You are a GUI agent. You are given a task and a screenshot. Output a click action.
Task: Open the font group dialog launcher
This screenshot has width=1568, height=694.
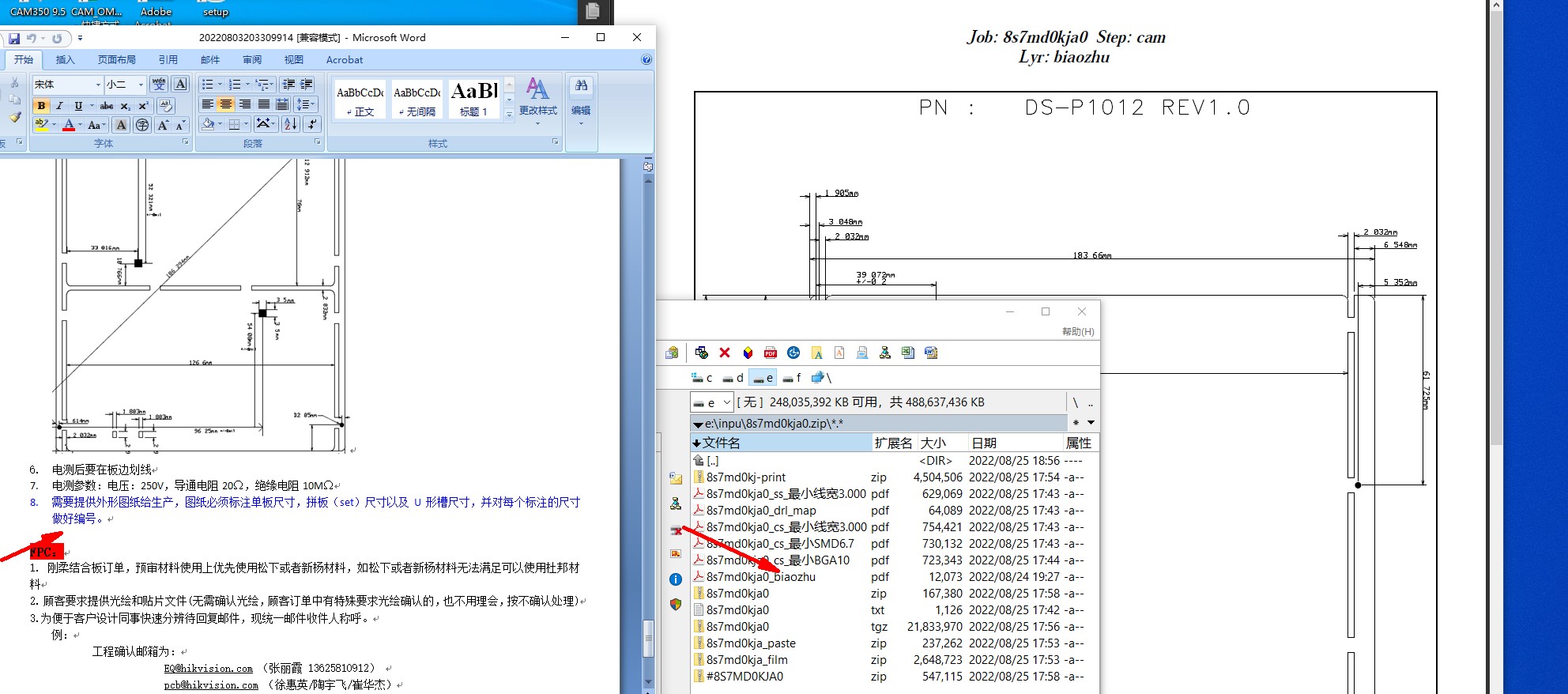tap(186, 142)
